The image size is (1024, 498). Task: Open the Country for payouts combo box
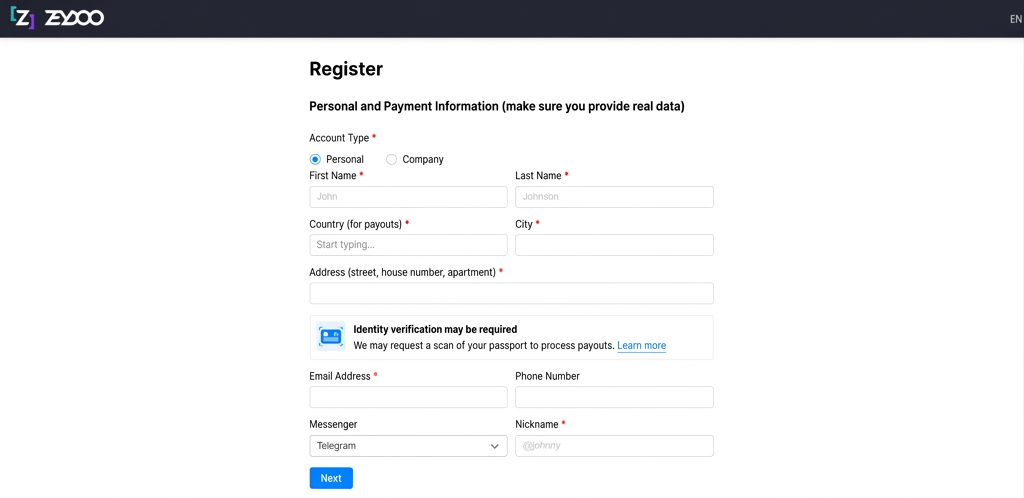tap(408, 245)
